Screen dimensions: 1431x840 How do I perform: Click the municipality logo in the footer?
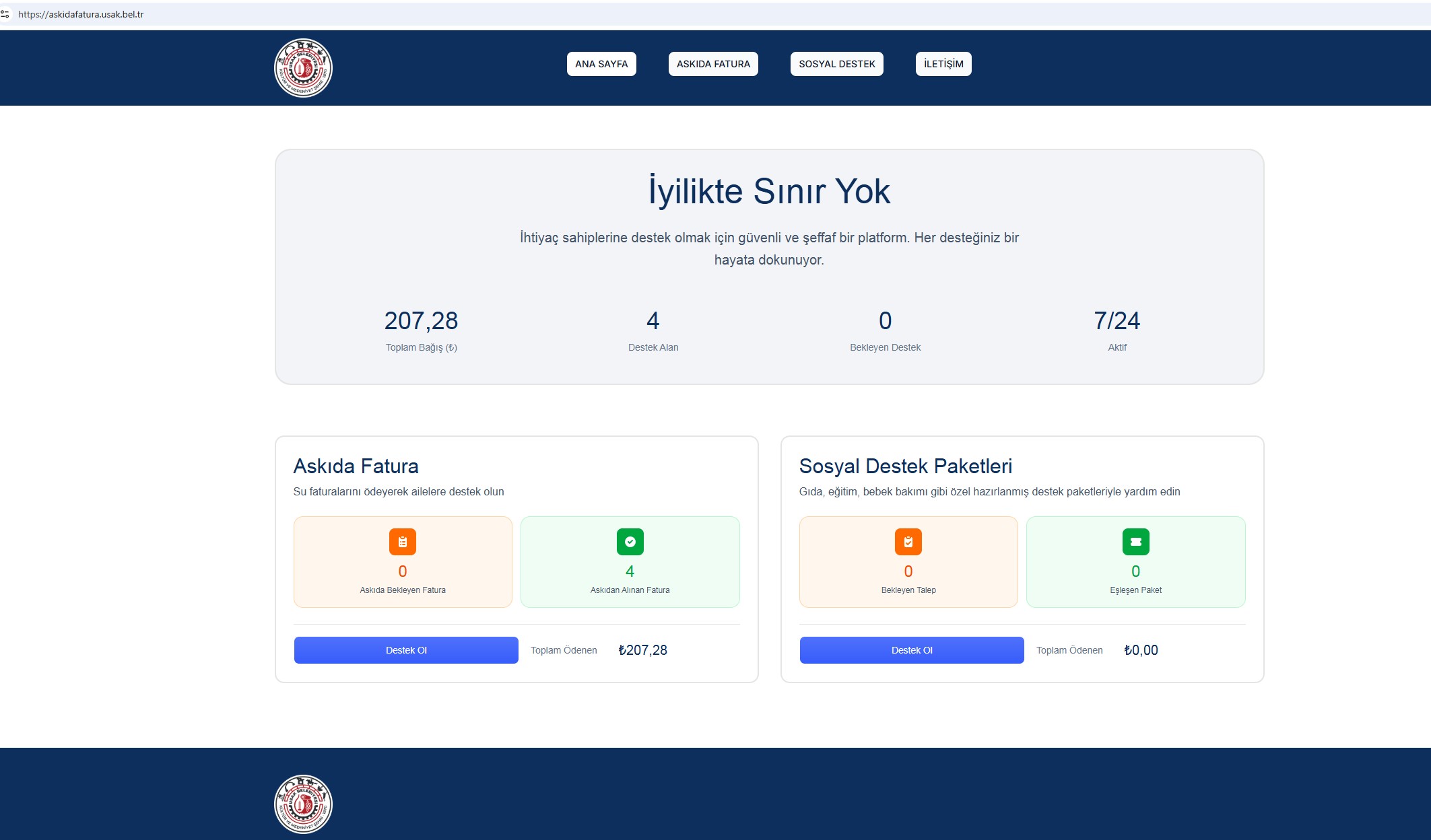pyautogui.click(x=303, y=804)
